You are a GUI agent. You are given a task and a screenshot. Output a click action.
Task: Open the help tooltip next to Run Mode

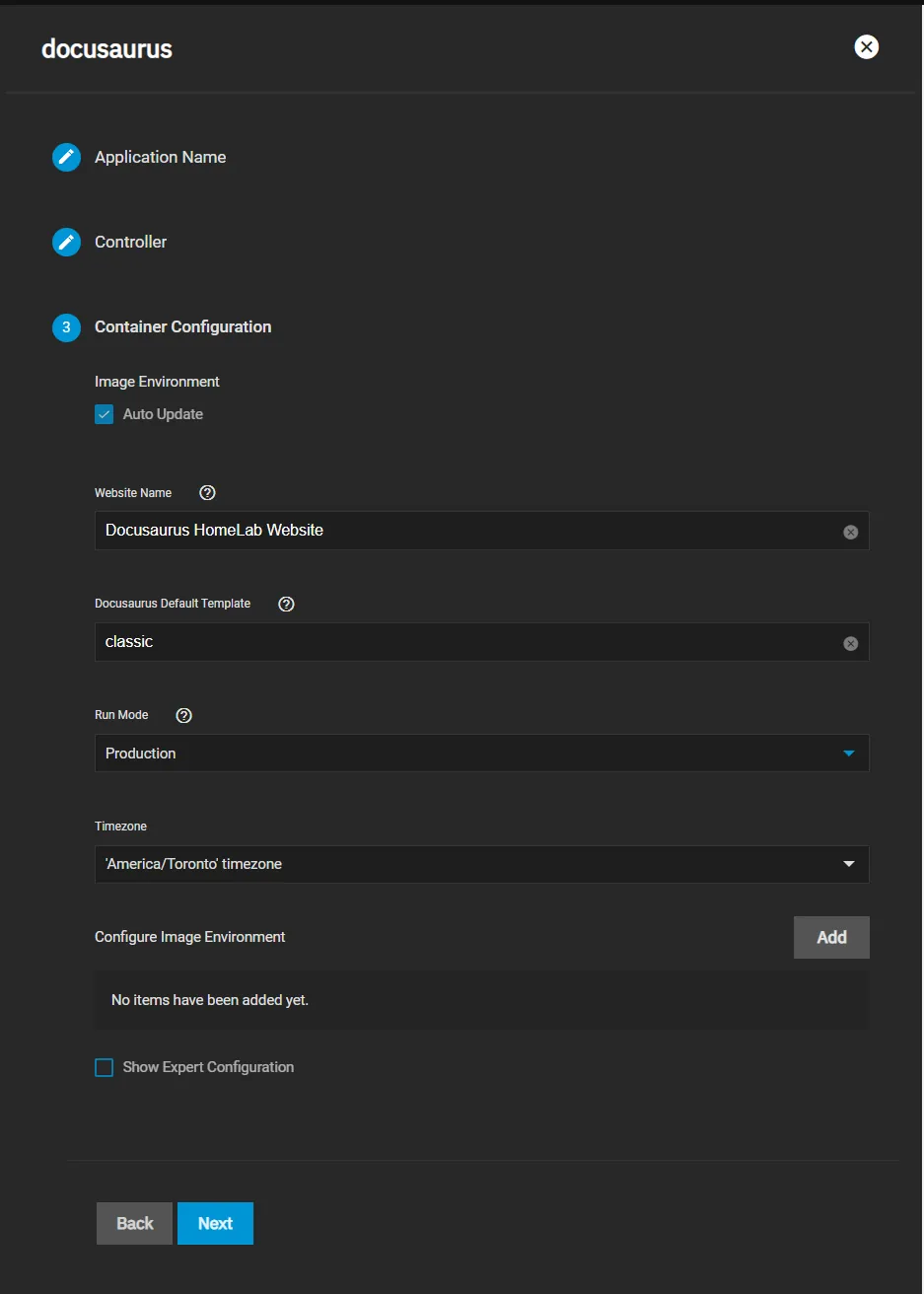[183, 715]
